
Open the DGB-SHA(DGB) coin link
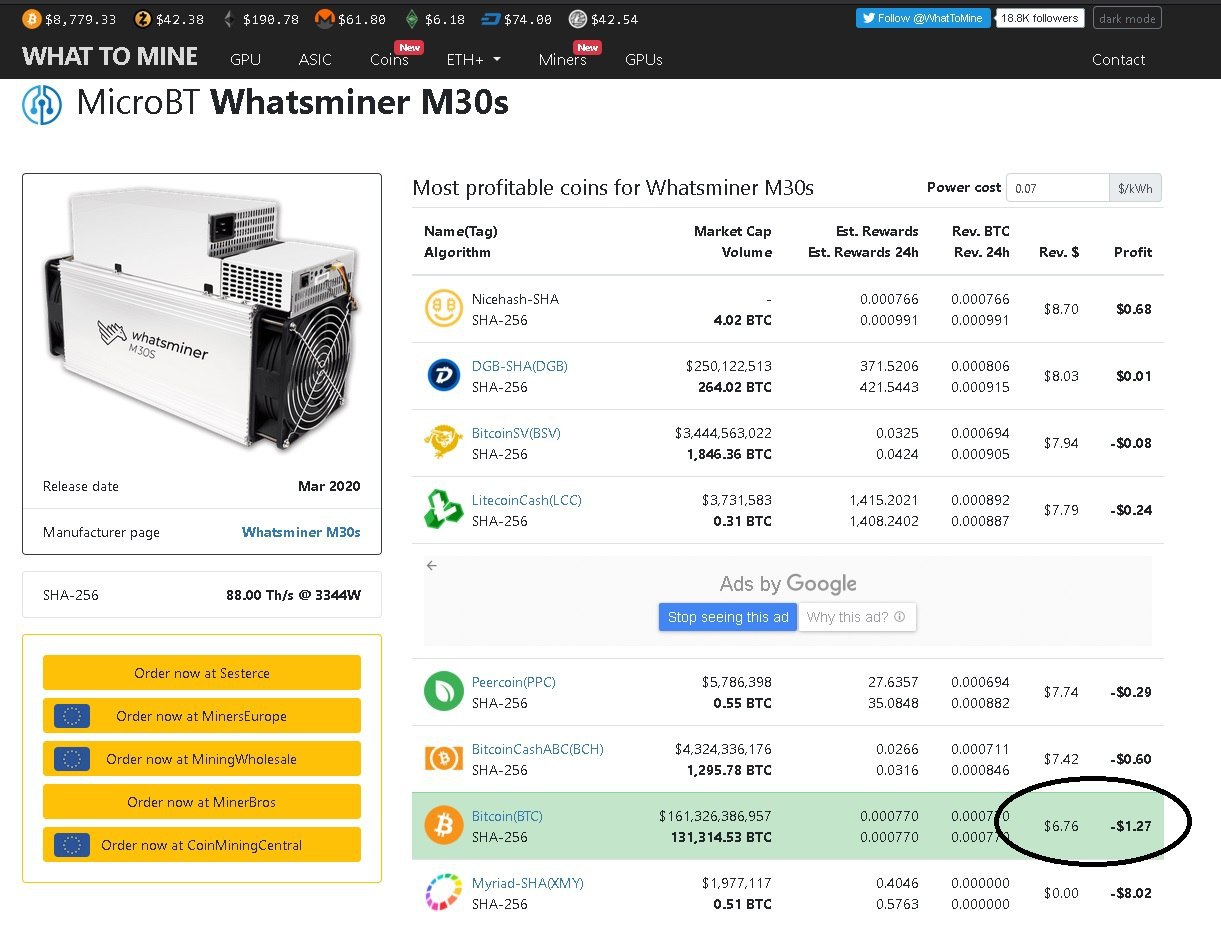520,366
